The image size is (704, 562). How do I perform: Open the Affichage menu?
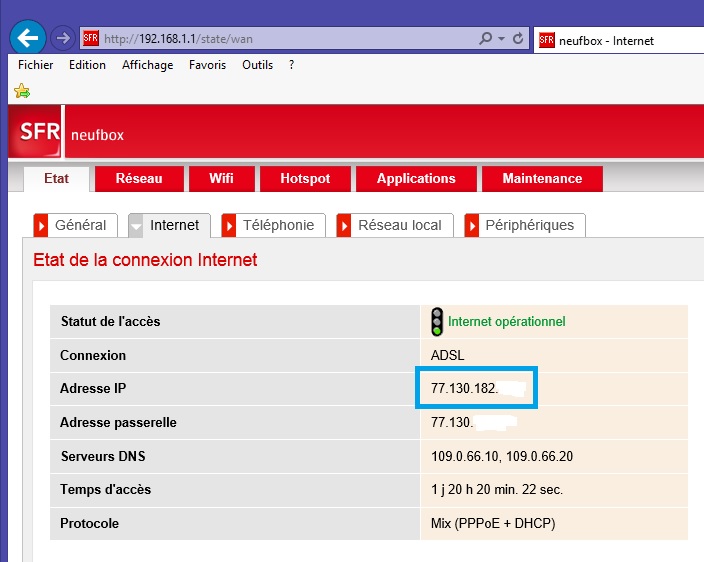147,65
